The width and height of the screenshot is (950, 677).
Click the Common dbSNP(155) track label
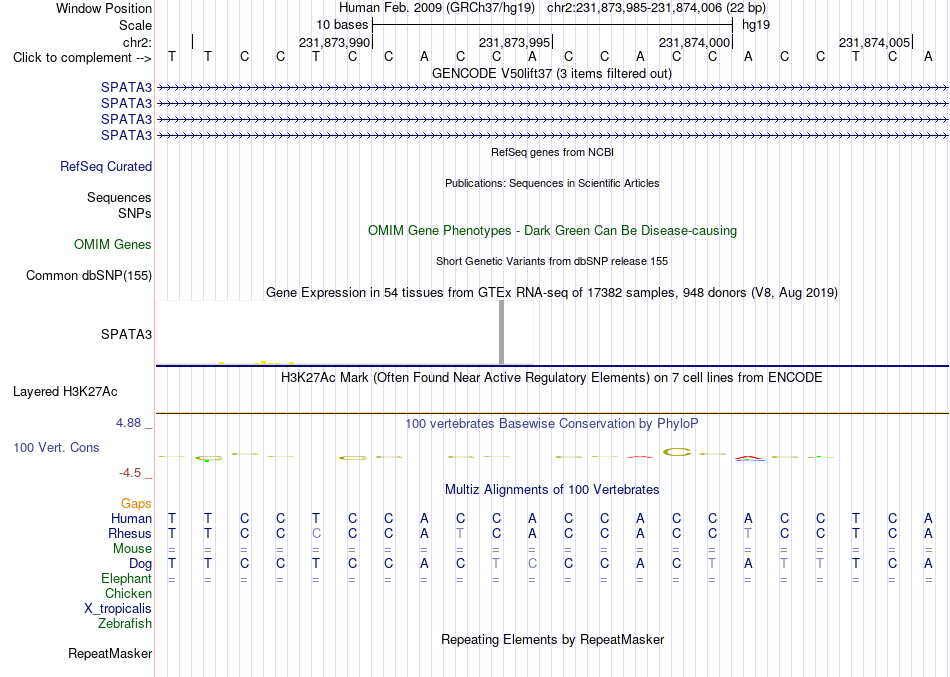pos(89,276)
